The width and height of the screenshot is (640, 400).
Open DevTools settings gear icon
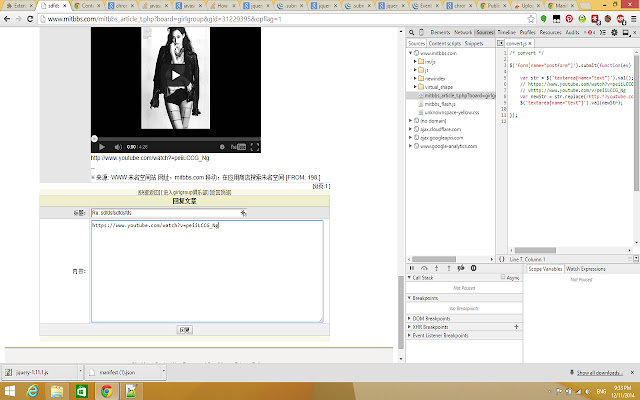point(614,32)
